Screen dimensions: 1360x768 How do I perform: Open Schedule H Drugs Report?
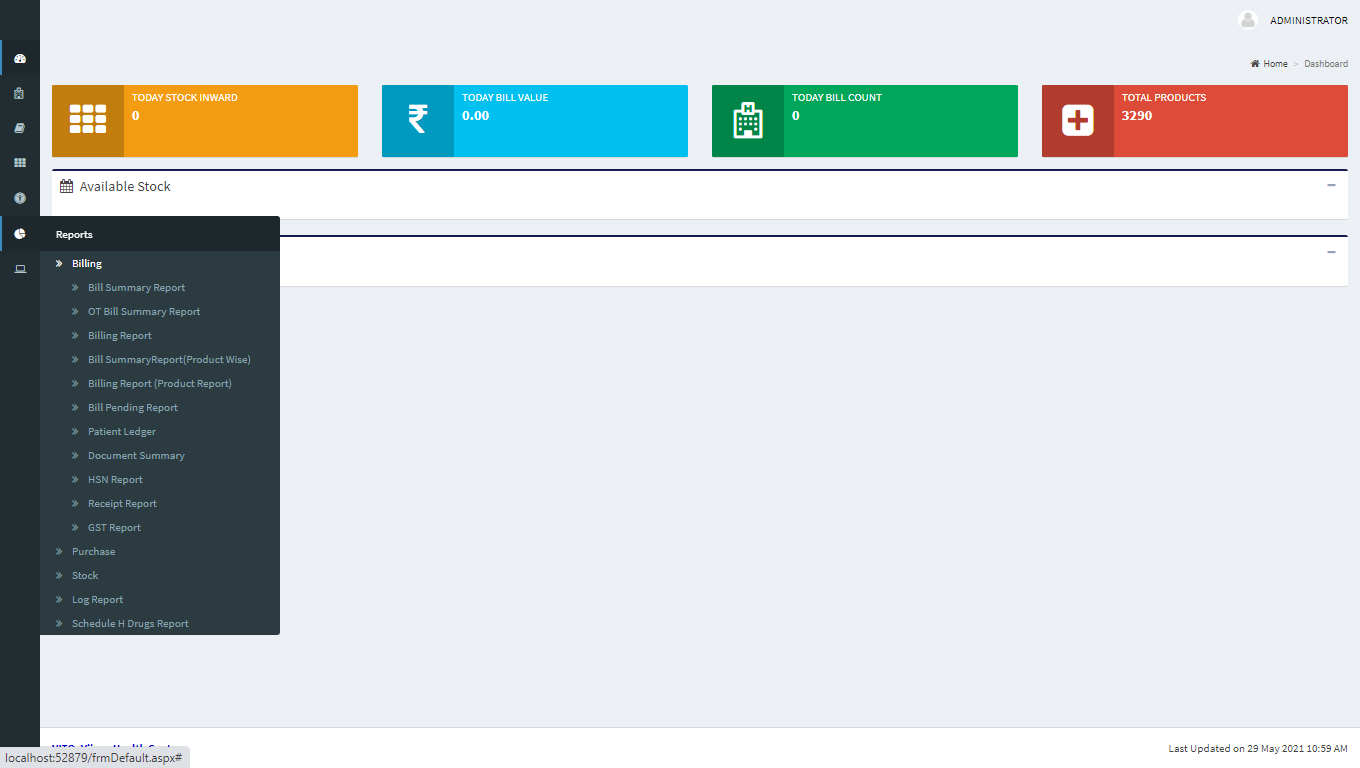click(x=130, y=623)
